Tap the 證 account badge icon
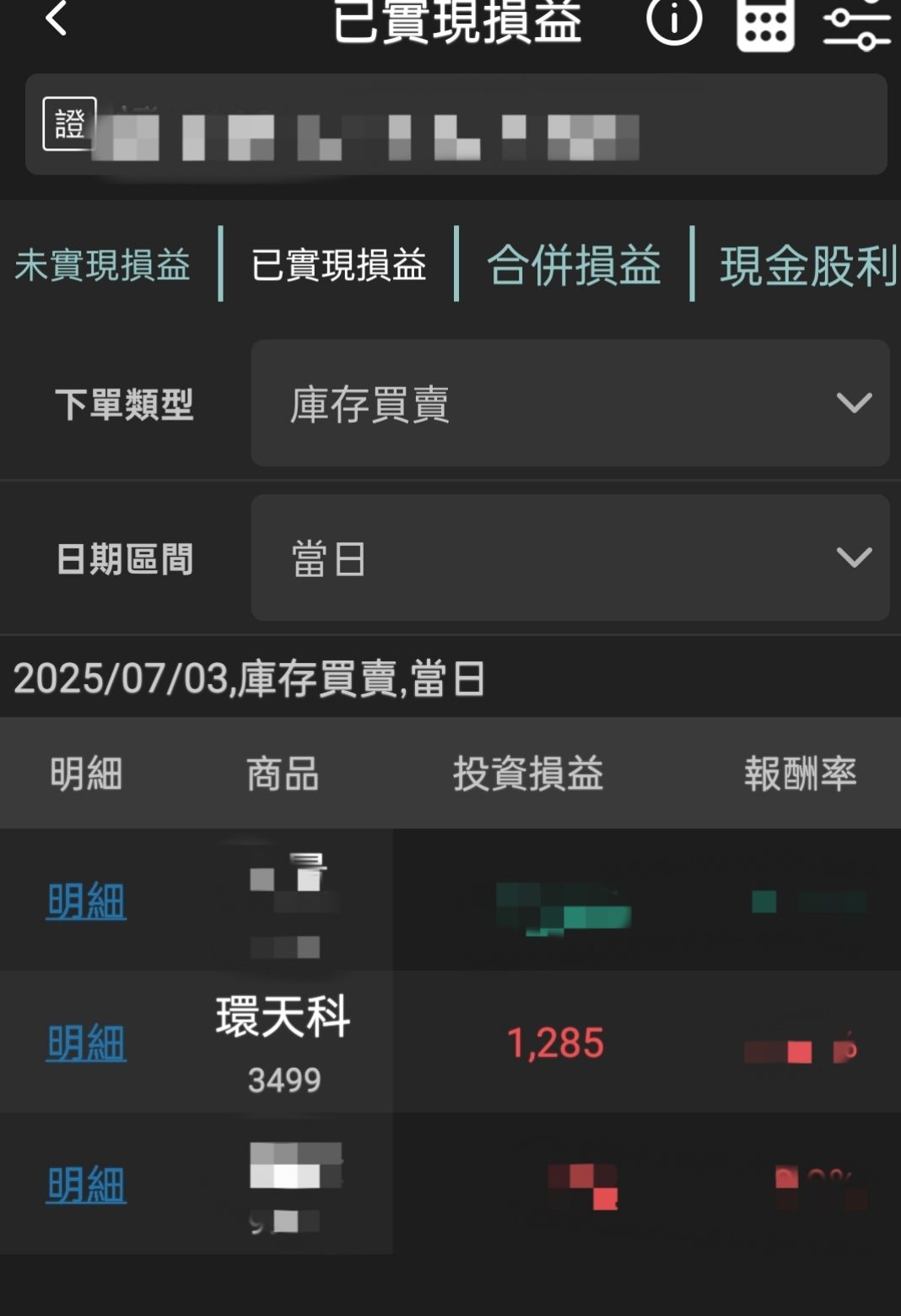The width and height of the screenshot is (901, 1316). pyautogui.click(x=70, y=124)
